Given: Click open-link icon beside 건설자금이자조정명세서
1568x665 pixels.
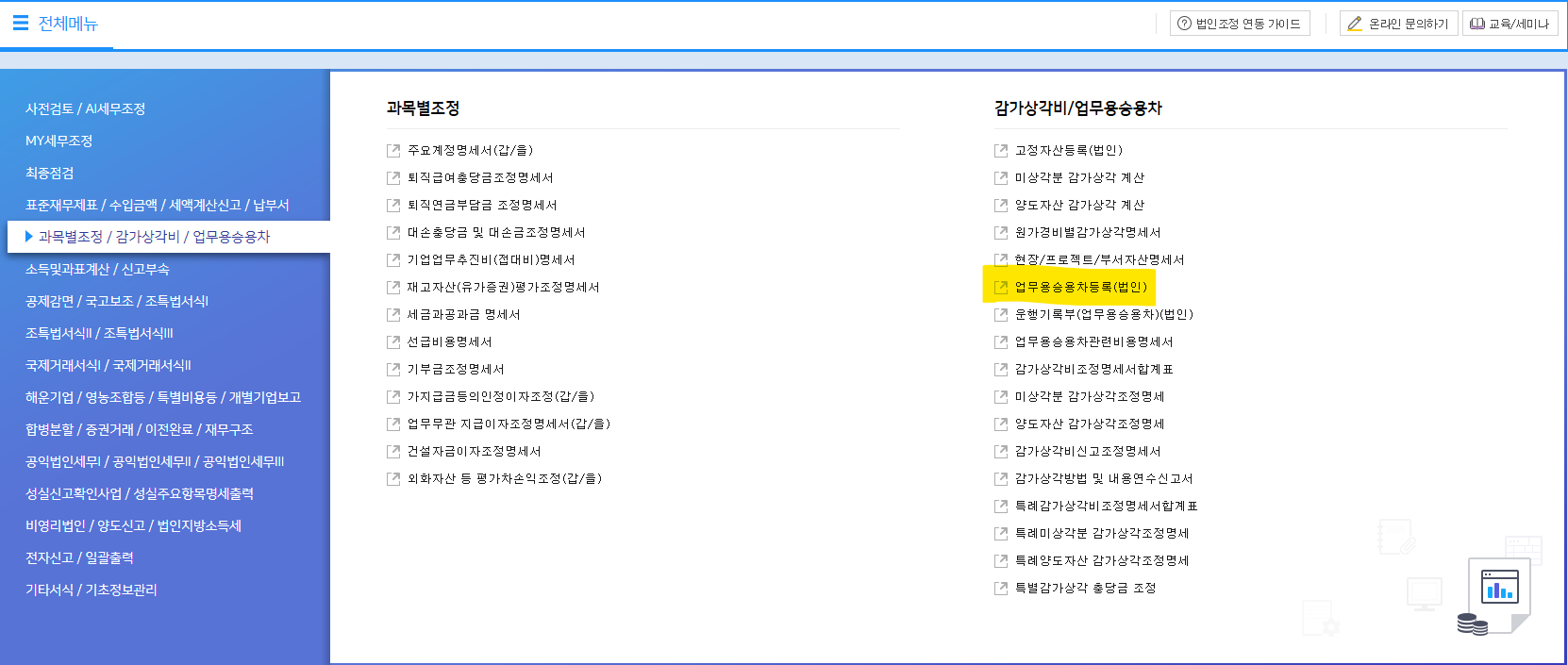Looking at the screenshot, I should point(393,451).
